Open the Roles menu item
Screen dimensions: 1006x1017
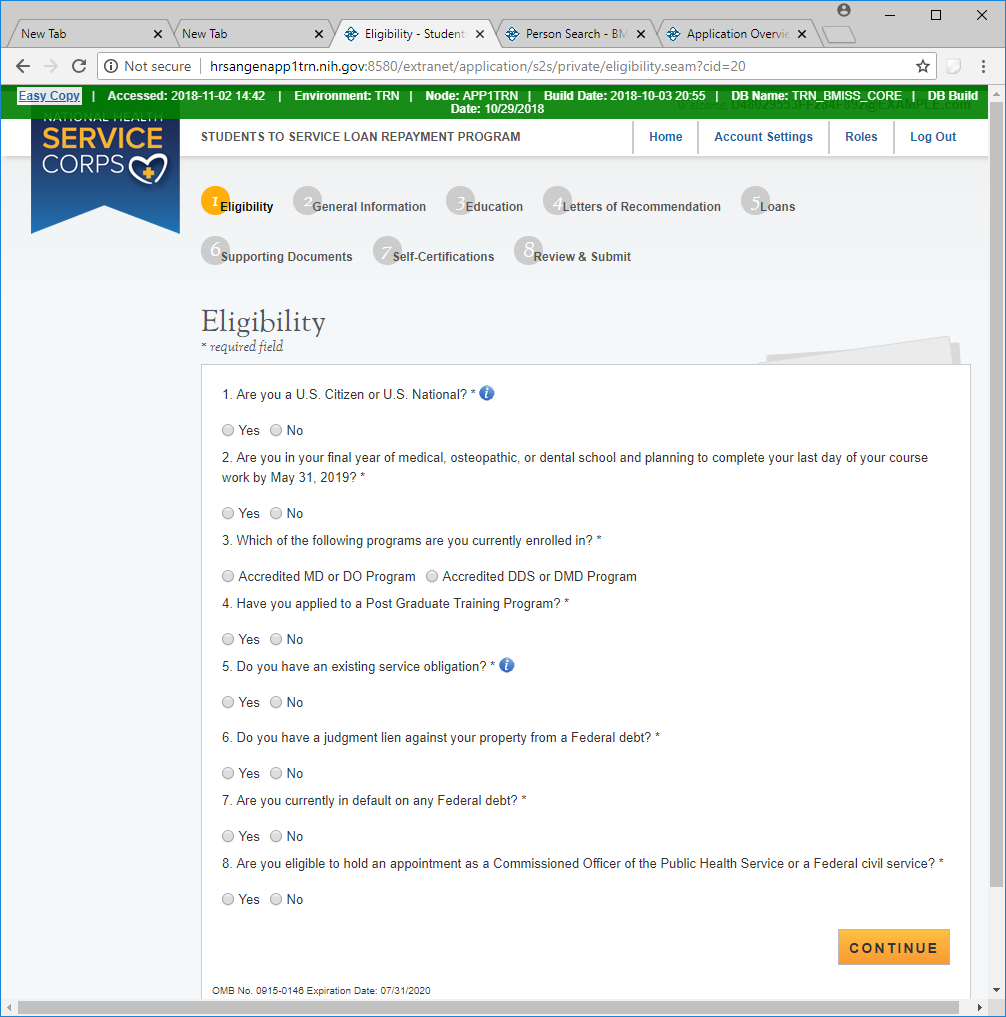coord(861,137)
